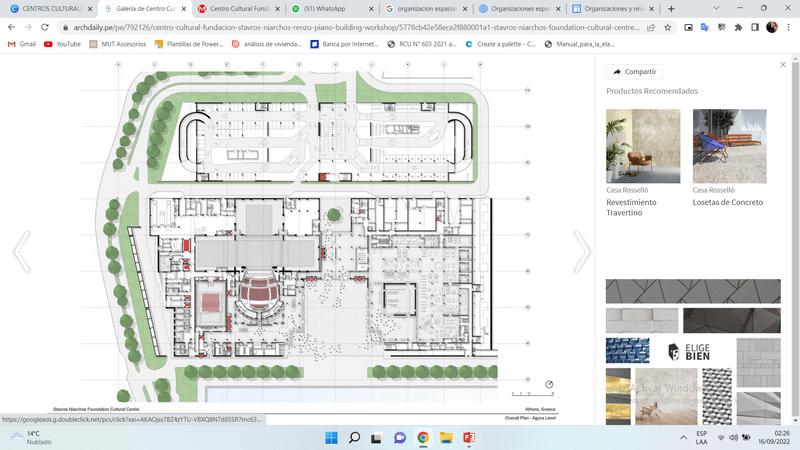Click Revestimiento Travertino product thumbnail
Image resolution: width=800 pixels, height=450 pixels.
coord(643,146)
